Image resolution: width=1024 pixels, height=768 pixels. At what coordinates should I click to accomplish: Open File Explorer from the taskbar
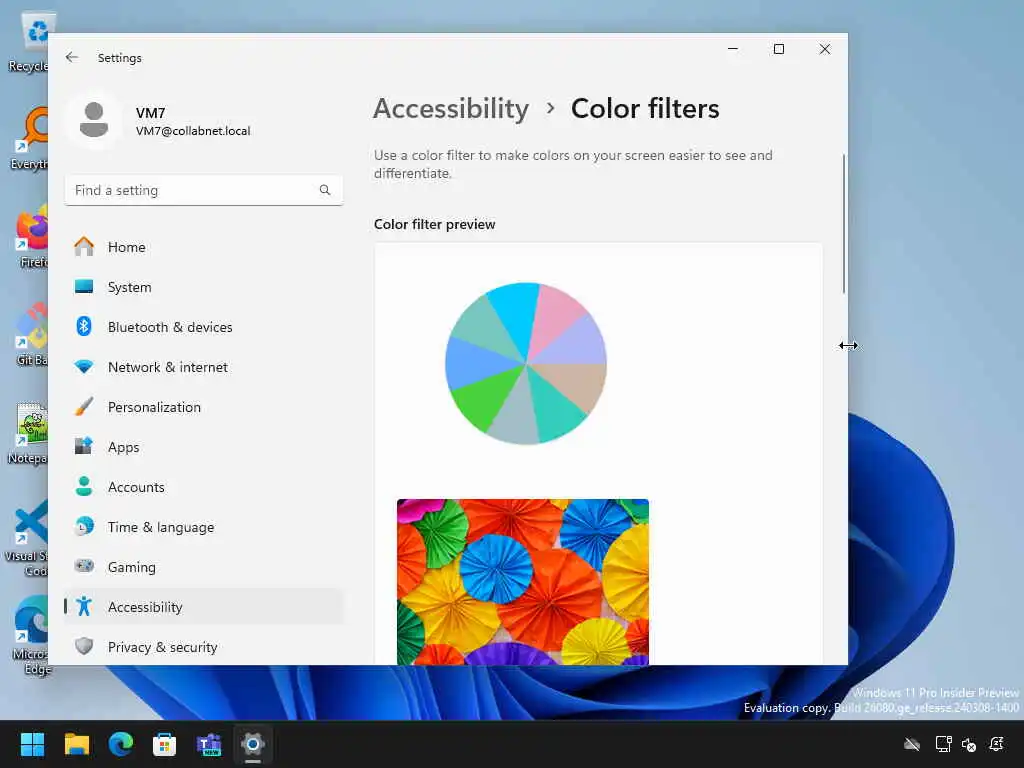tap(76, 744)
